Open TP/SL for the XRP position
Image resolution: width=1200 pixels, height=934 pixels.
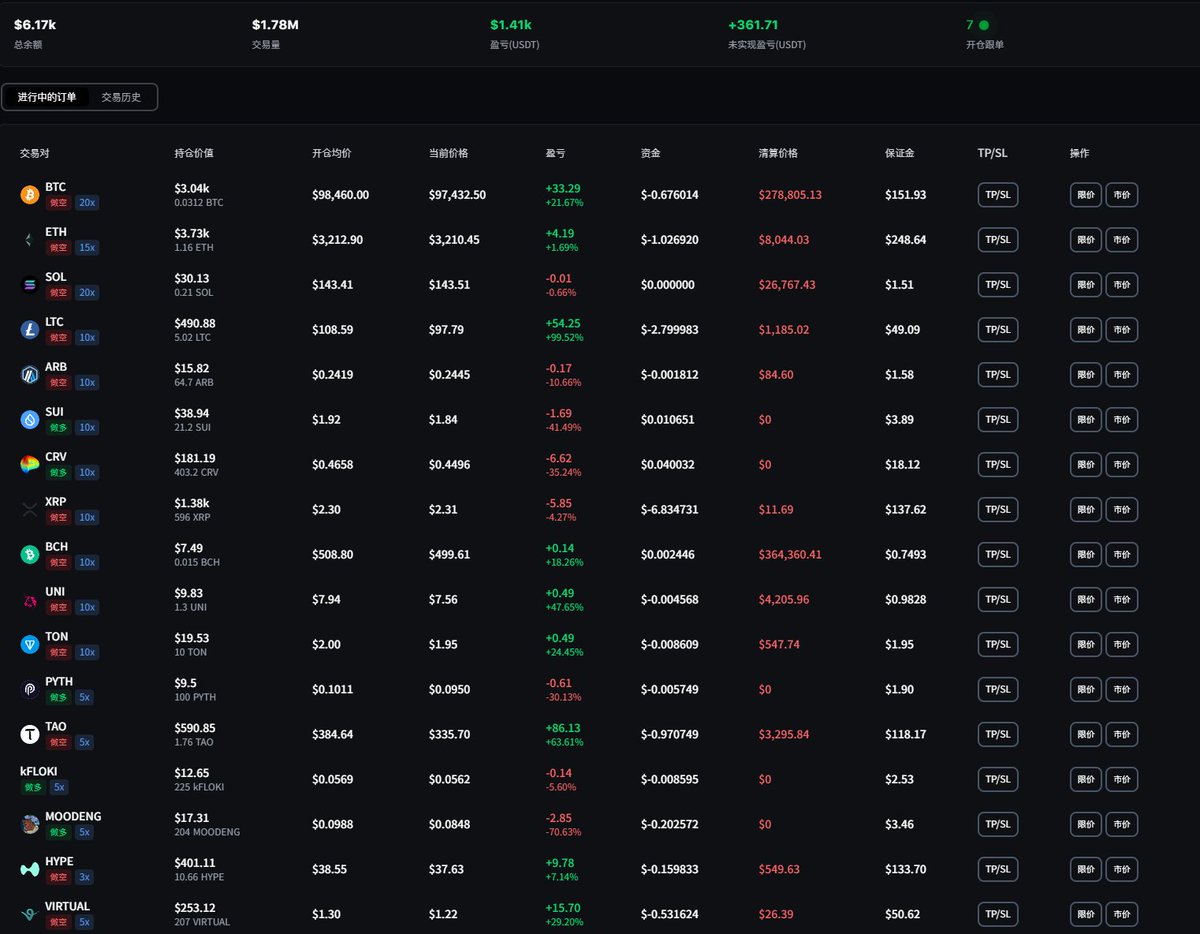998,510
